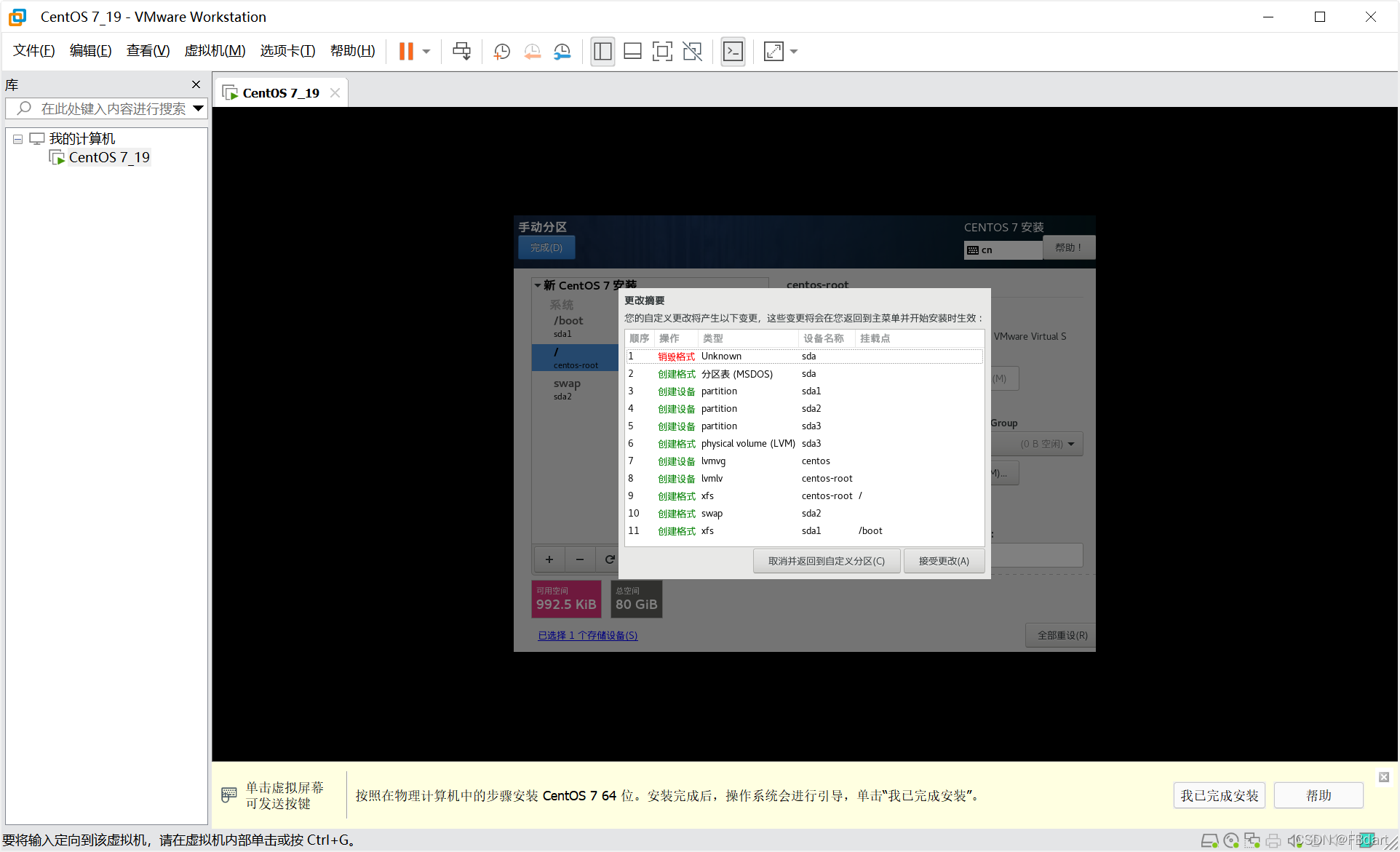This screenshot has width=1400, height=852.
Task: Click send Ctrl+Alt+Del toolbar icon
Action: point(461,52)
